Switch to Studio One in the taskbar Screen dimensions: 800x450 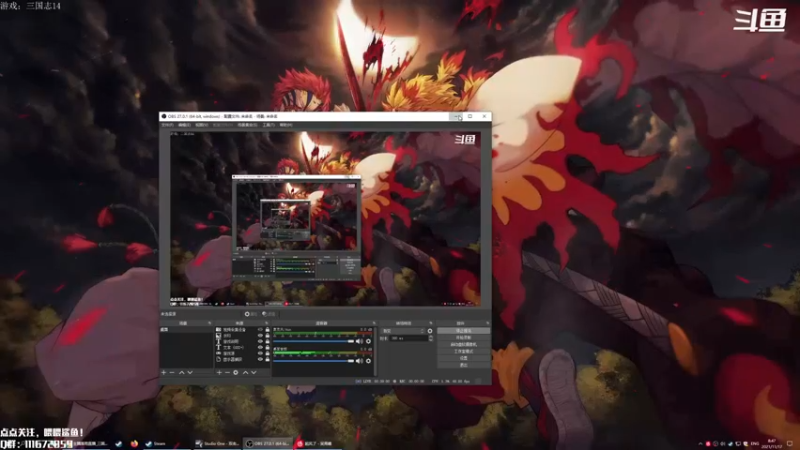click(x=218, y=443)
